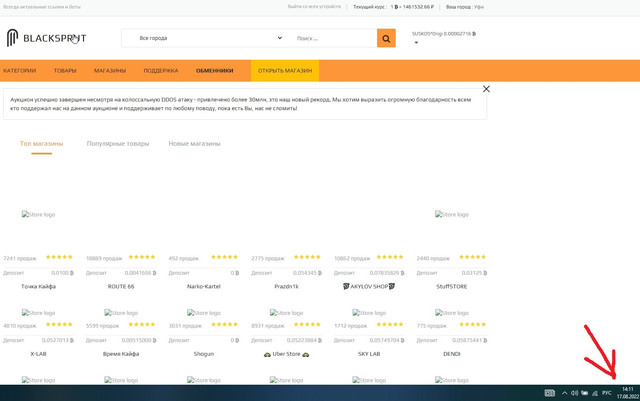Image resolution: width=640 pixels, height=401 pixels.
Task: Click the star rating of DENDI
Action: point(472,324)
